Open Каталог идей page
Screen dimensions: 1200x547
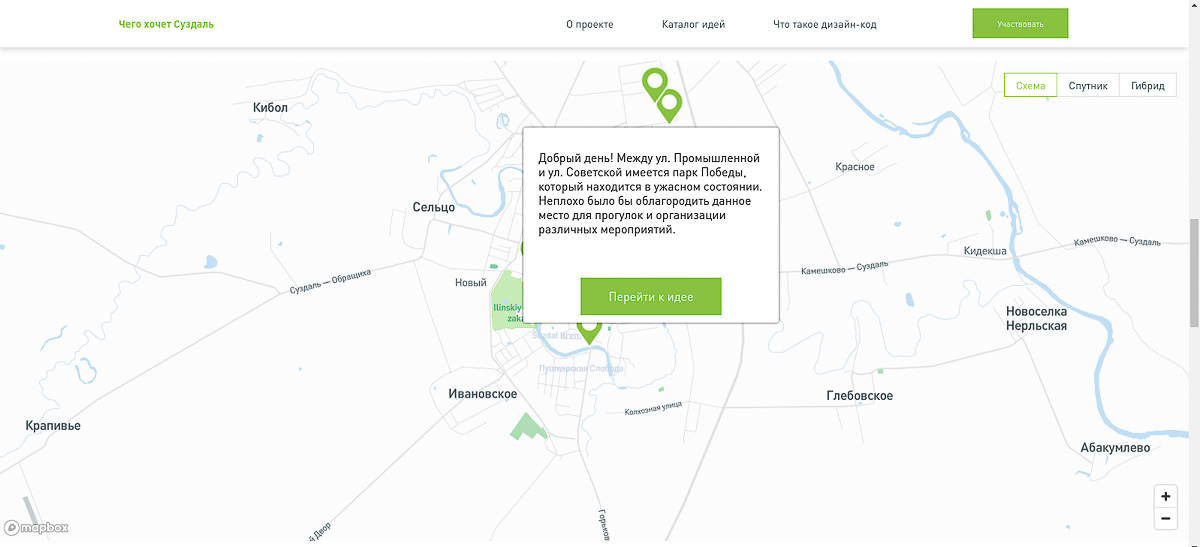point(693,24)
